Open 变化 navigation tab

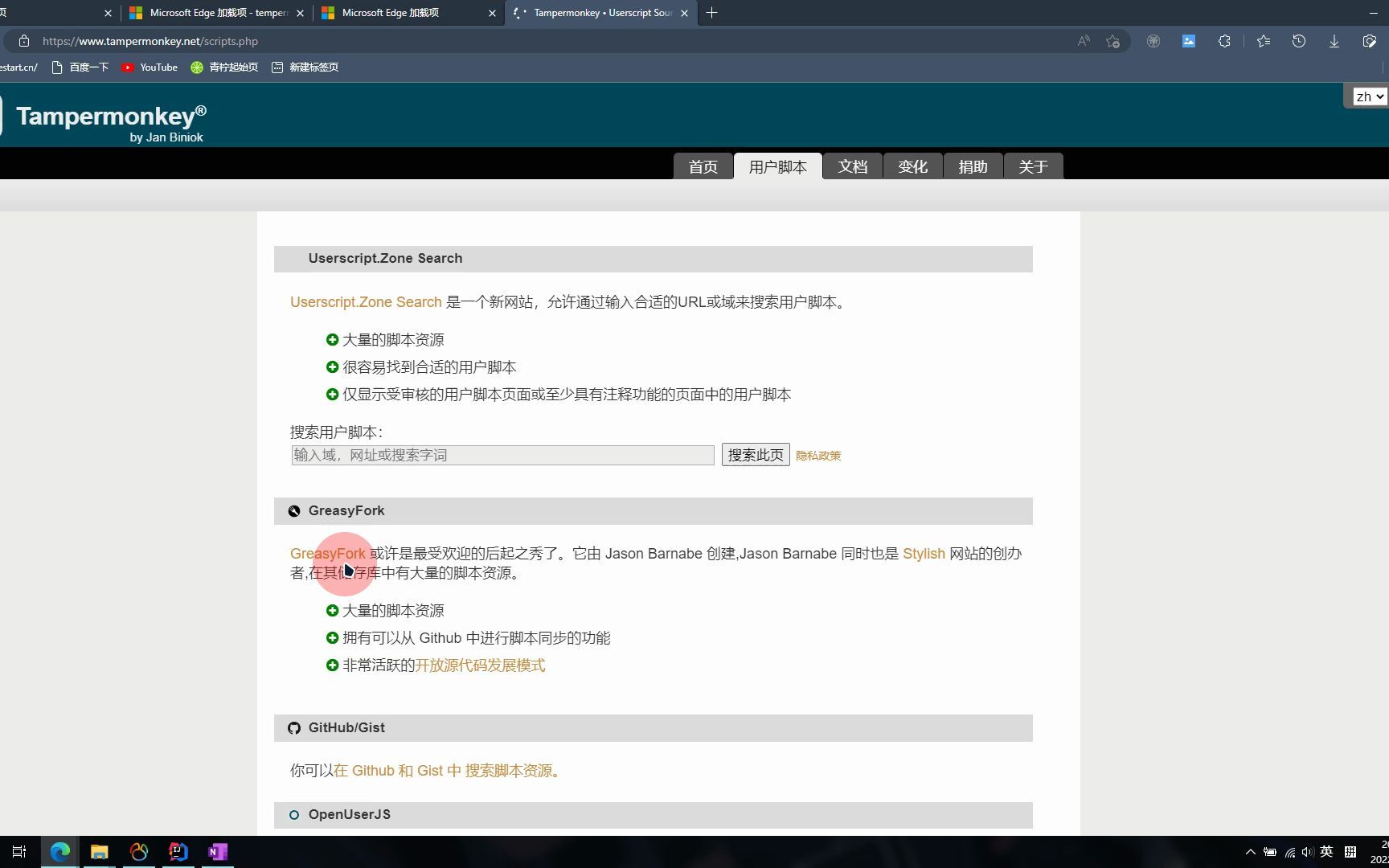coord(913,166)
